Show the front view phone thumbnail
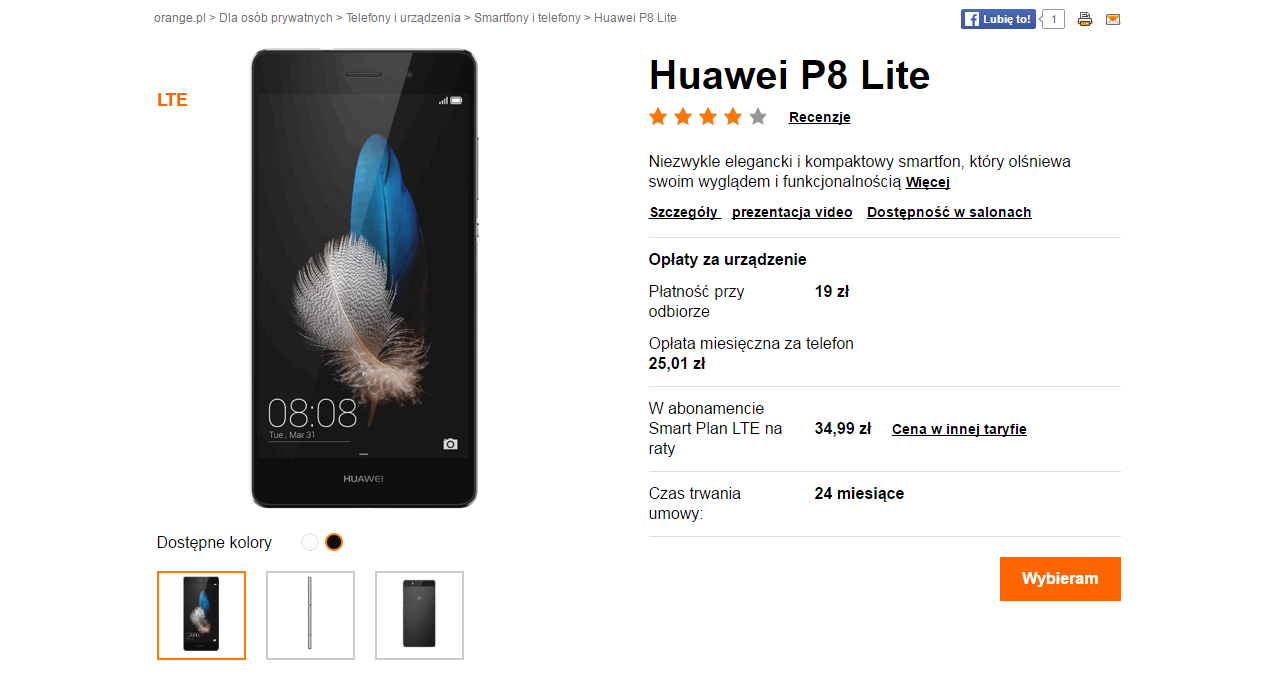This screenshot has width=1268, height=691. point(201,615)
